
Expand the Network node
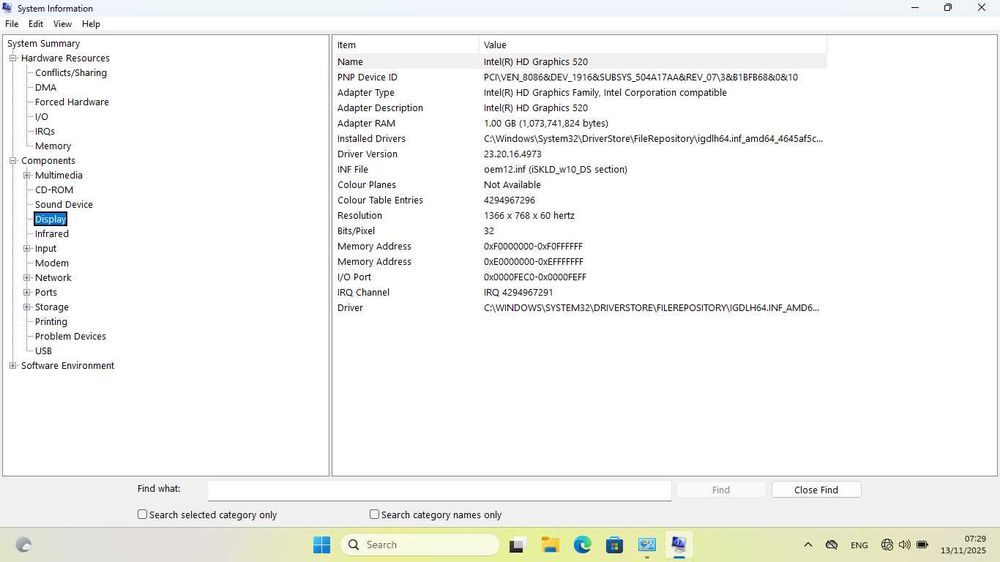[27, 278]
